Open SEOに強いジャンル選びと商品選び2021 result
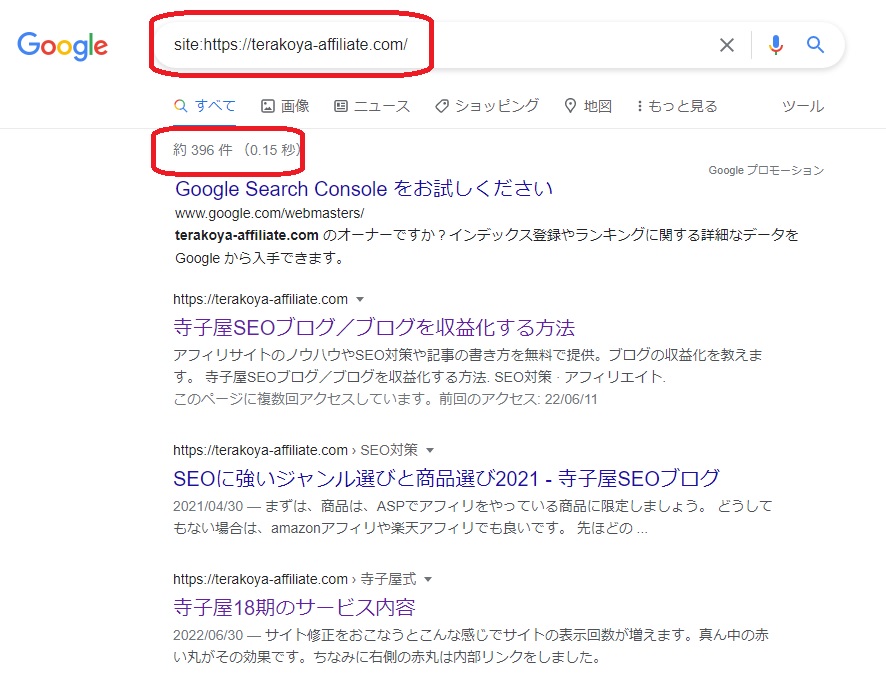This screenshot has height=679, width=886. coord(446,478)
